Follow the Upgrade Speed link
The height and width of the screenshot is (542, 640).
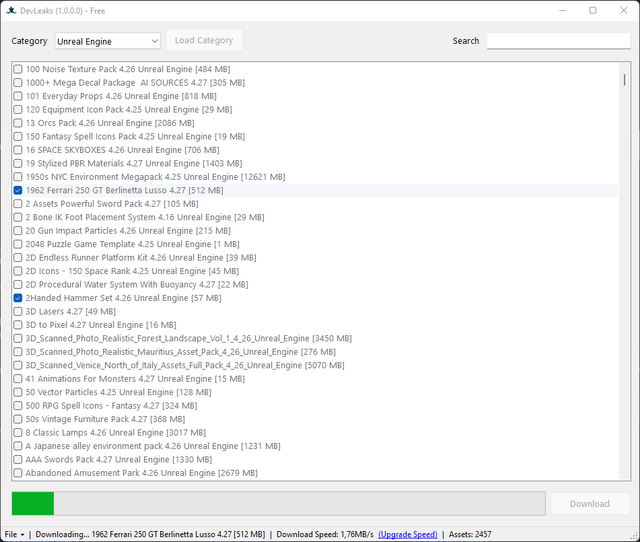pos(408,534)
